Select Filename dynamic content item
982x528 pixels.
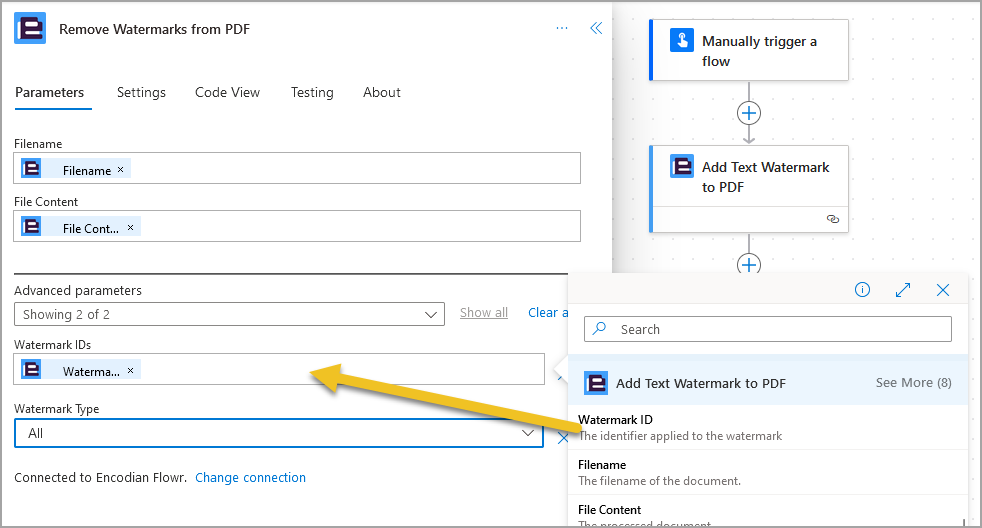[x=768, y=472]
